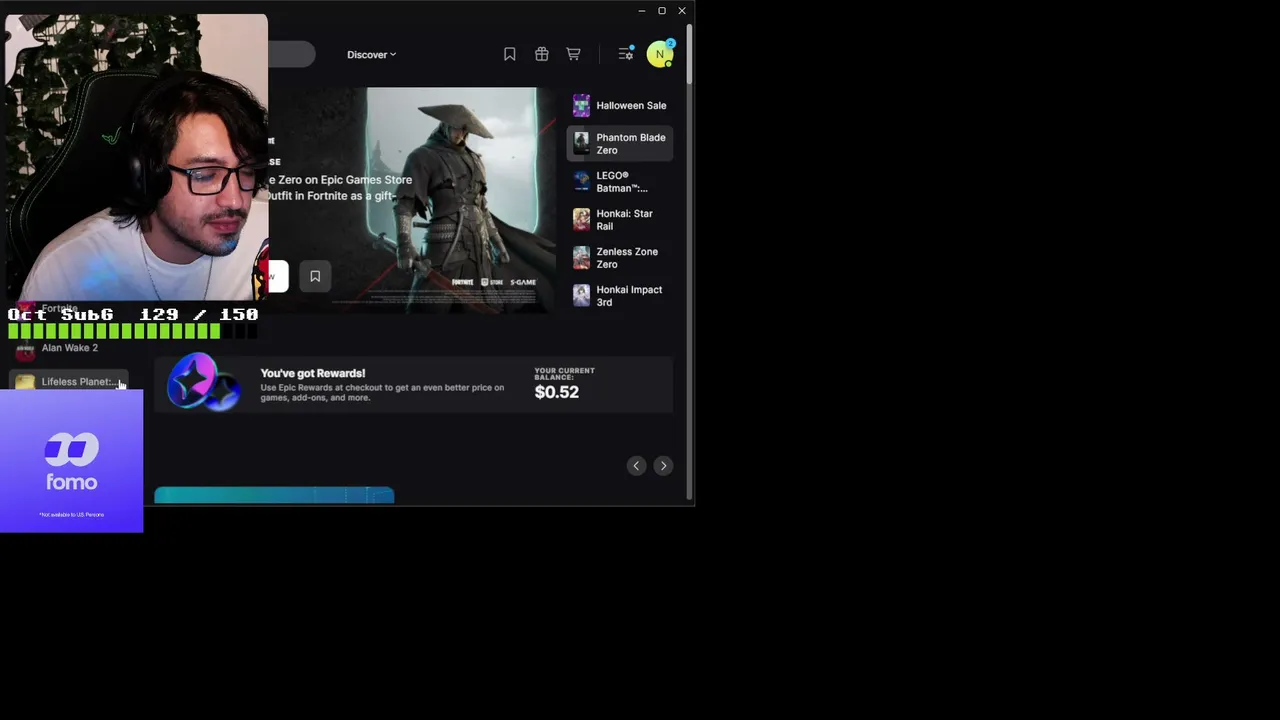Image resolution: width=1280 pixels, height=720 pixels.
Task: Click the Alan Wake 2 game icon
Action: point(25,349)
